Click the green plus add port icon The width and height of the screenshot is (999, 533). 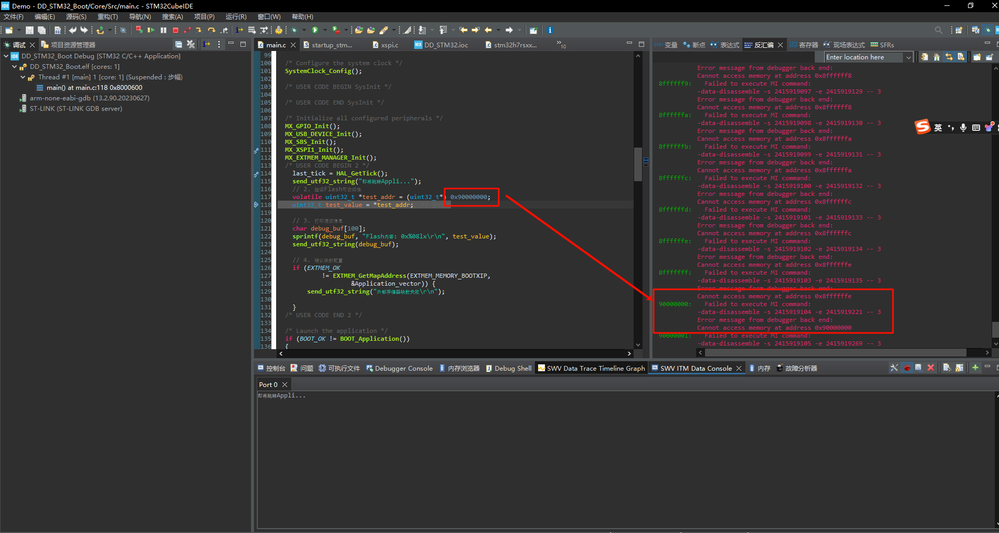coord(975,367)
